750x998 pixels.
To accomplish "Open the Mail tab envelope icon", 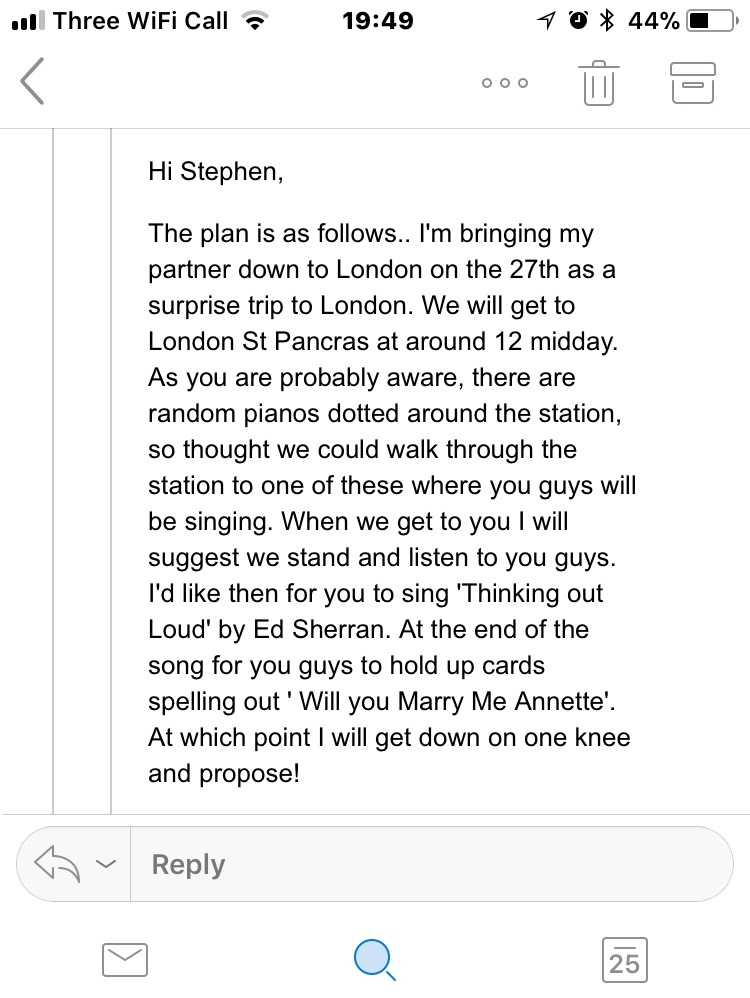I will 125,960.
